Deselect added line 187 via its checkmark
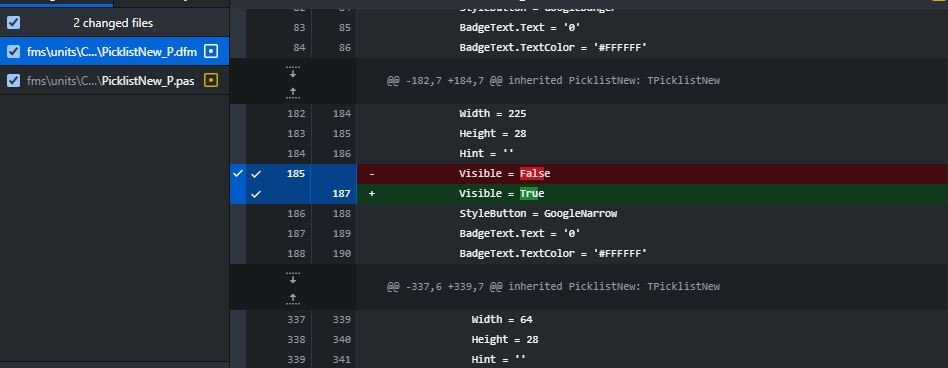Image resolution: width=948 pixels, height=368 pixels. tap(256, 194)
